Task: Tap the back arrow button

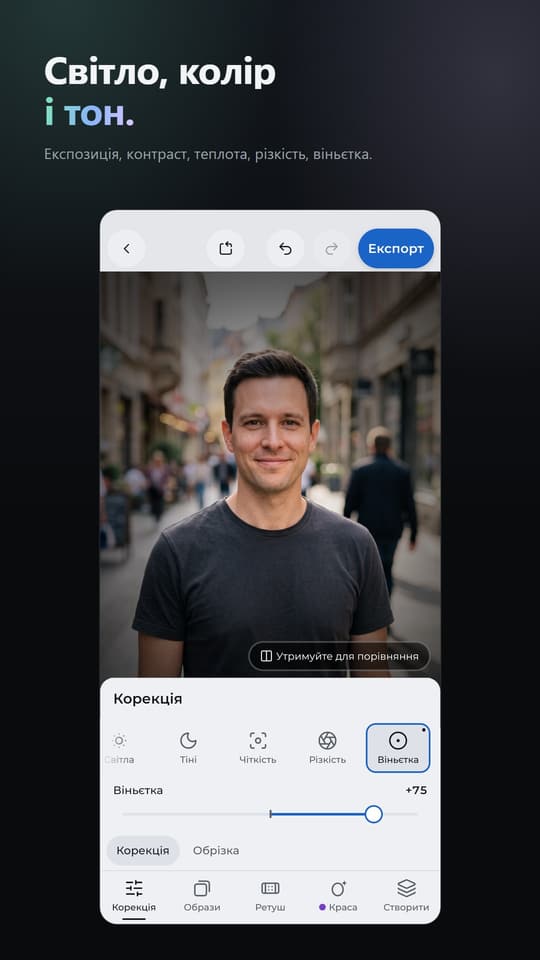Action: pyautogui.click(x=127, y=249)
